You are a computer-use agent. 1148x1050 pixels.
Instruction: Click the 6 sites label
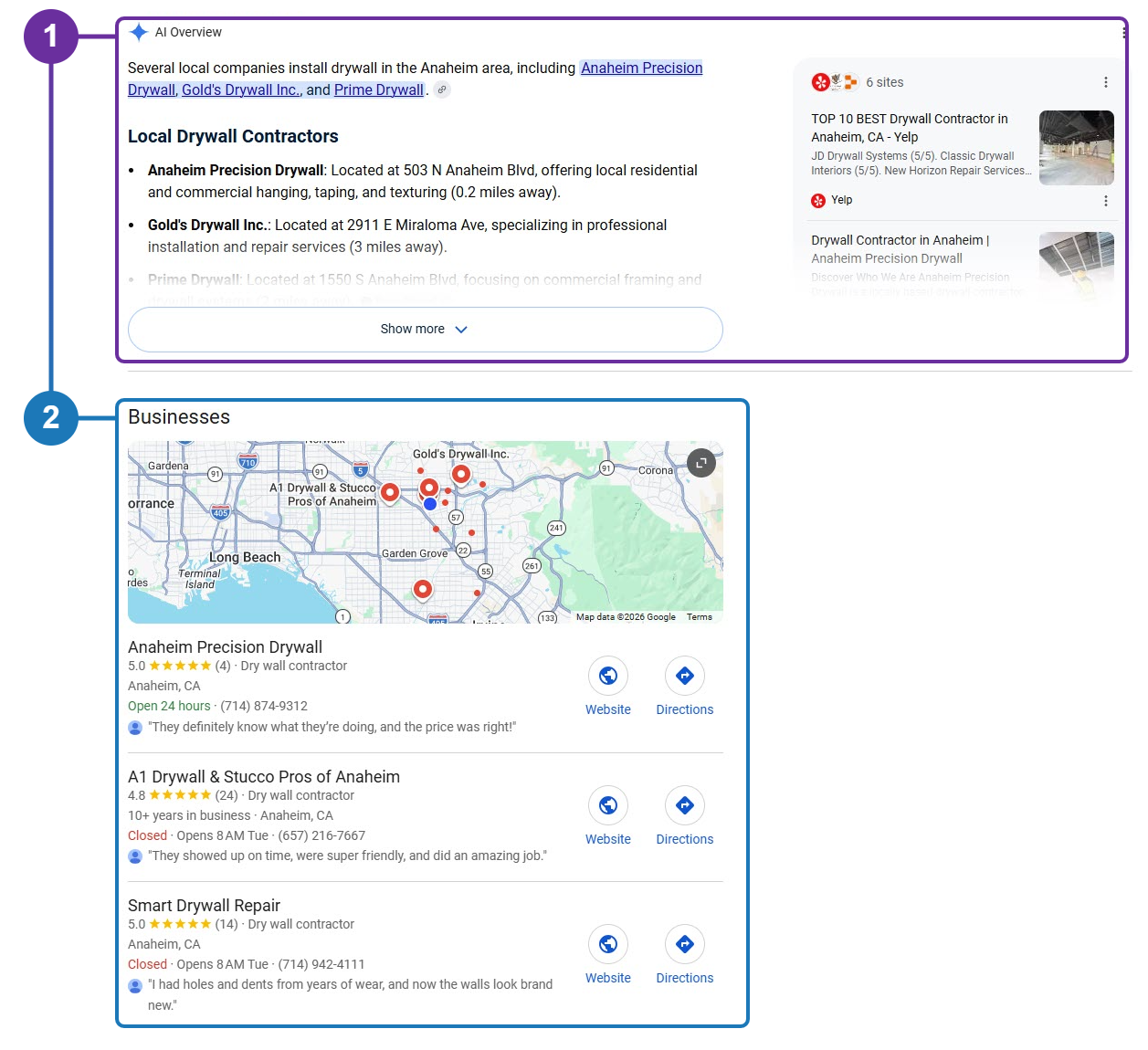pos(885,82)
